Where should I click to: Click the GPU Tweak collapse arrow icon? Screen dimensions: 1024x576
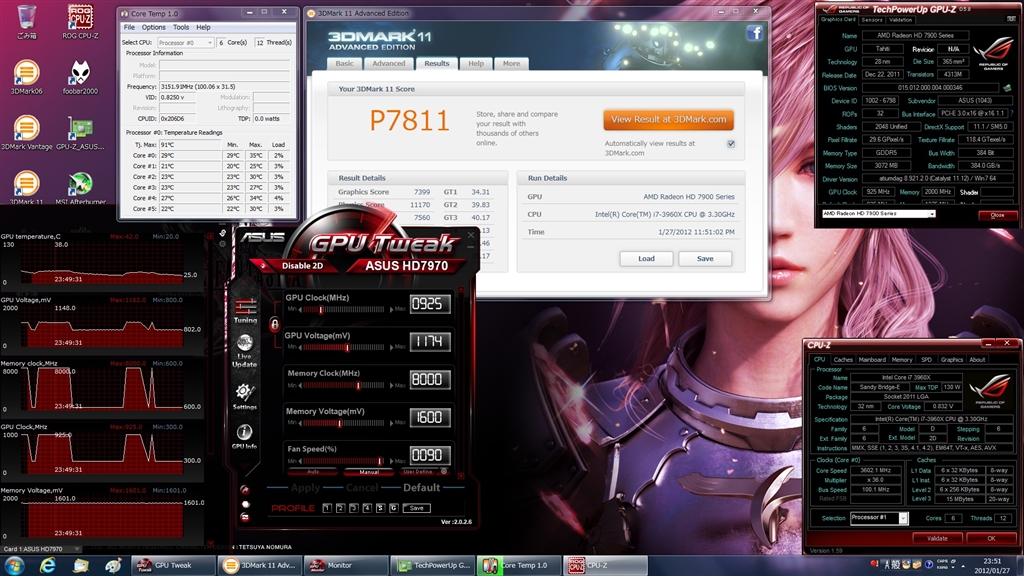pyautogui.click(x=245, y=489)
